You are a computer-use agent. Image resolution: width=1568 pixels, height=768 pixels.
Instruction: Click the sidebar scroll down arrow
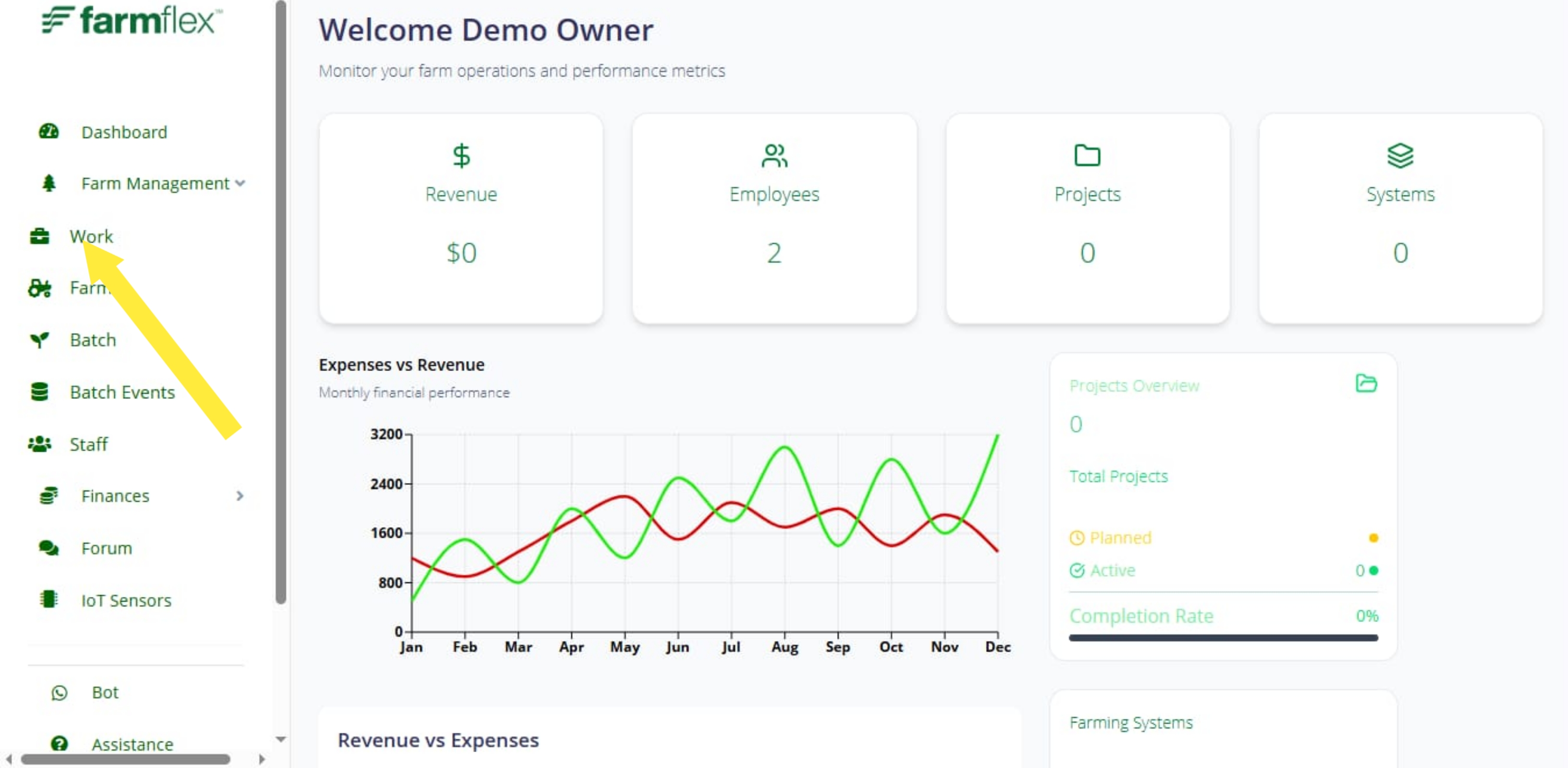pyautogui.click(x=281, y=739)
